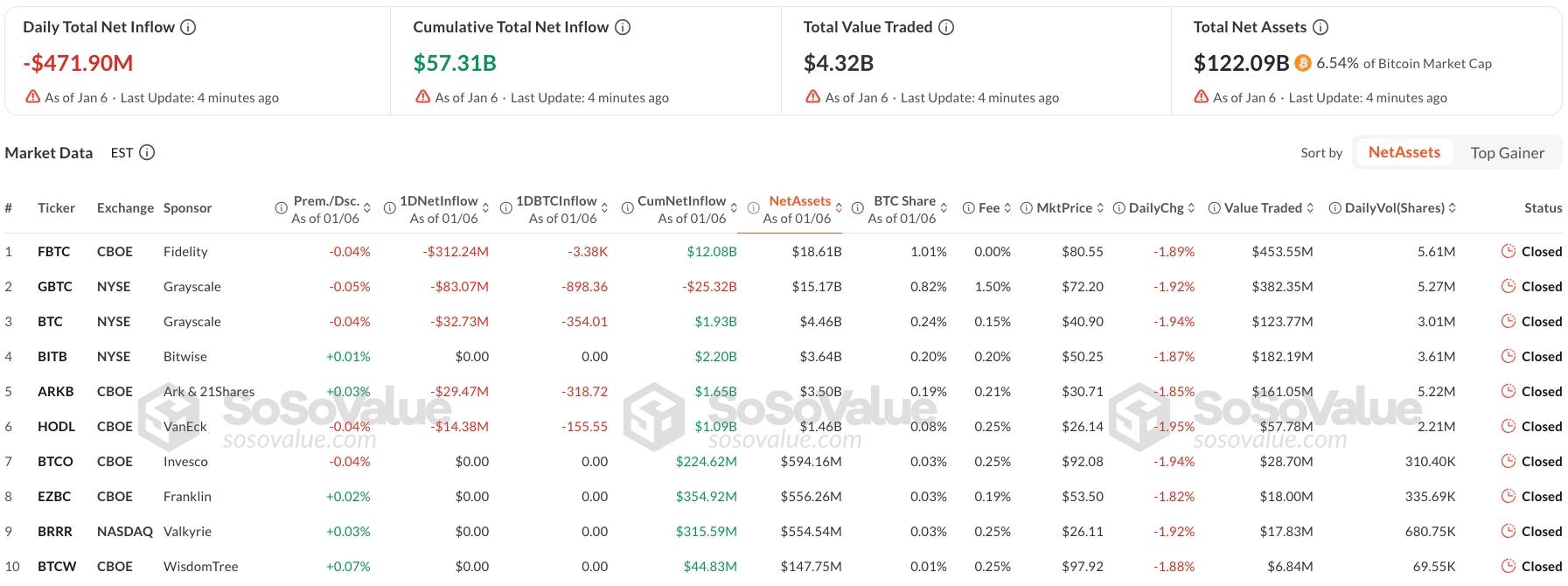The image size is (1568, 586).
Task: Sort by the Value Traded column arrows
Action: click(1310, 208)
